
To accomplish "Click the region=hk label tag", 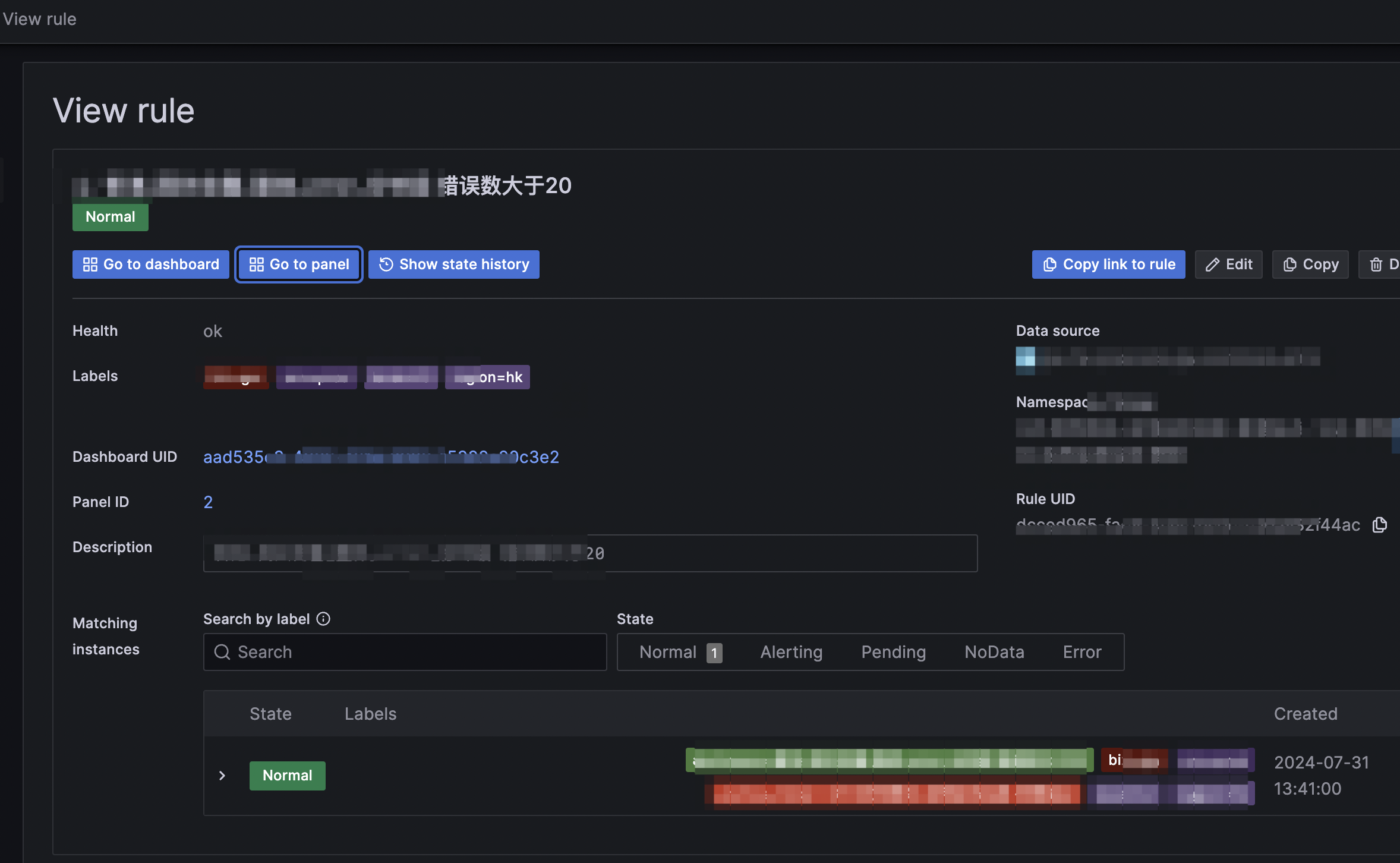I will [x=487, y=377].
